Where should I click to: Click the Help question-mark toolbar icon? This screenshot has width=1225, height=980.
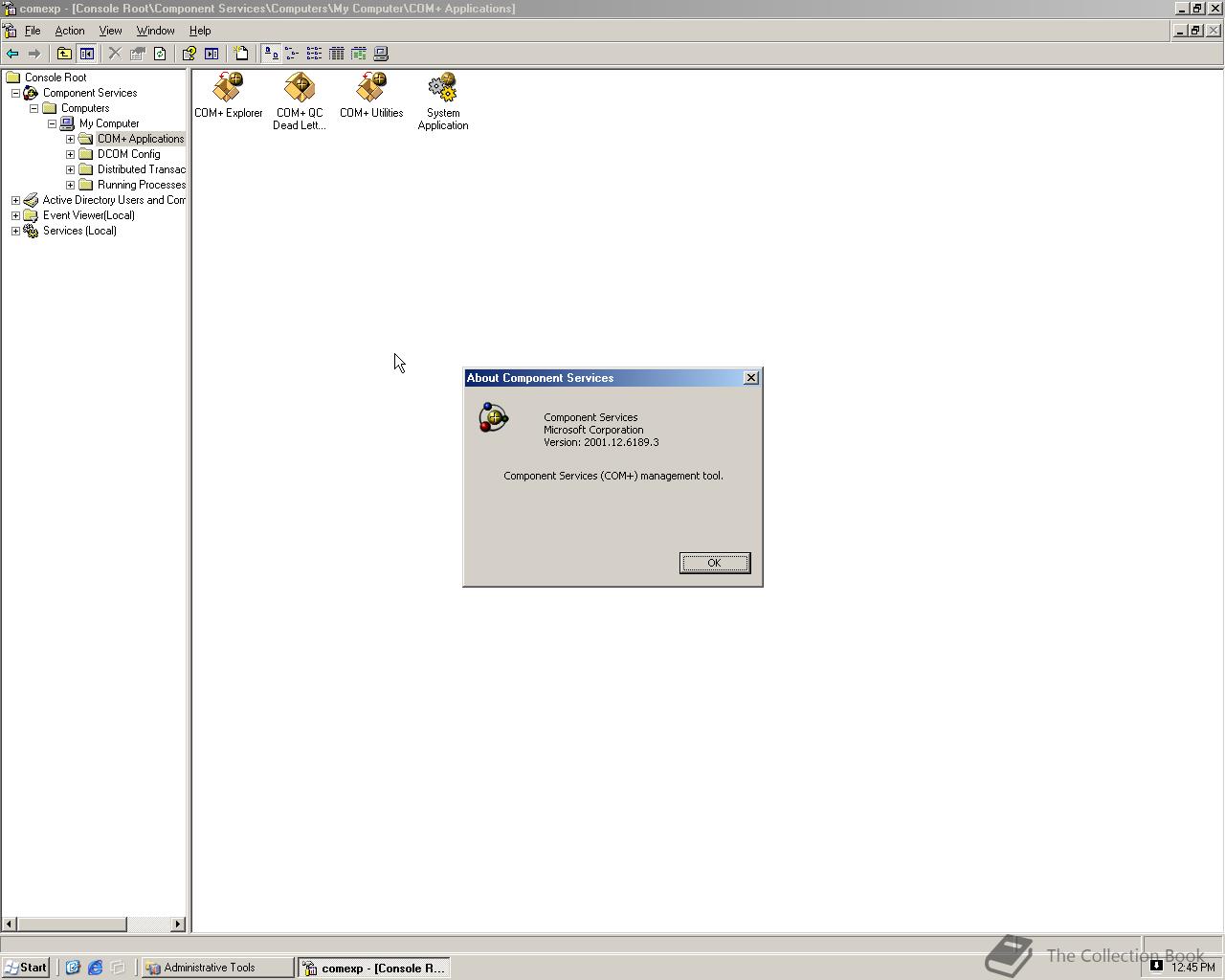click(189, 54)
